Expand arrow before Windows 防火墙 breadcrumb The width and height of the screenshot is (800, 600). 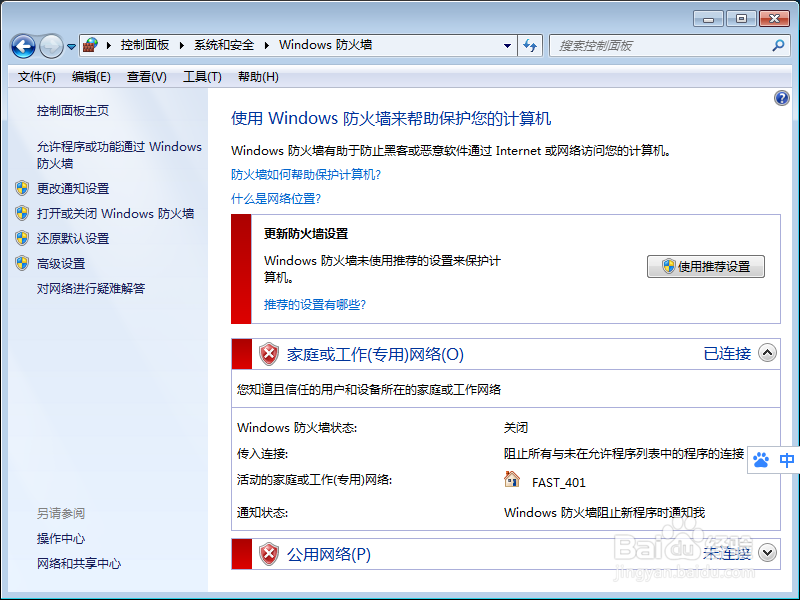267,45
